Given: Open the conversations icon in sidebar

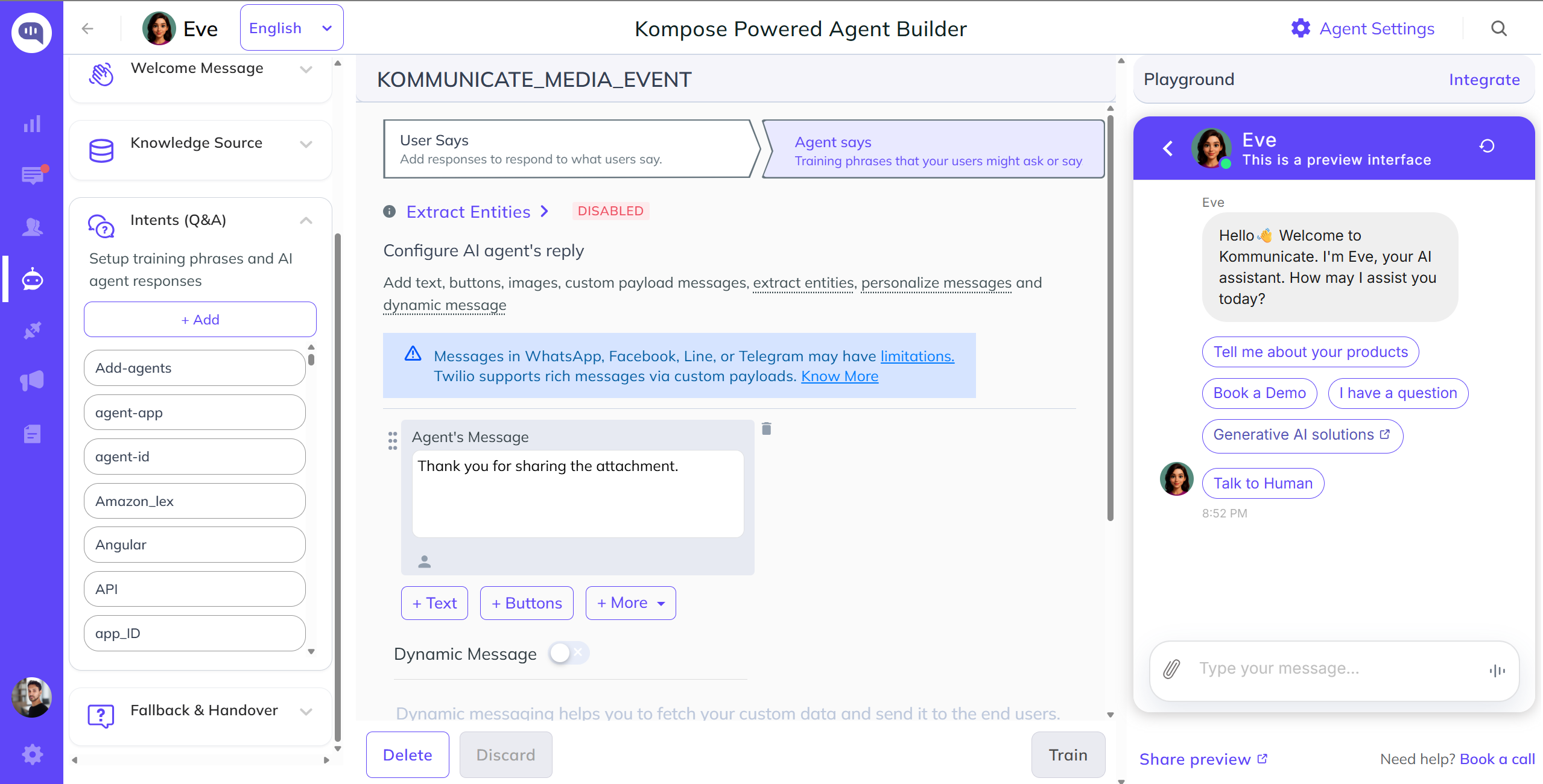Looking at the screenshot, I should 33,175.
